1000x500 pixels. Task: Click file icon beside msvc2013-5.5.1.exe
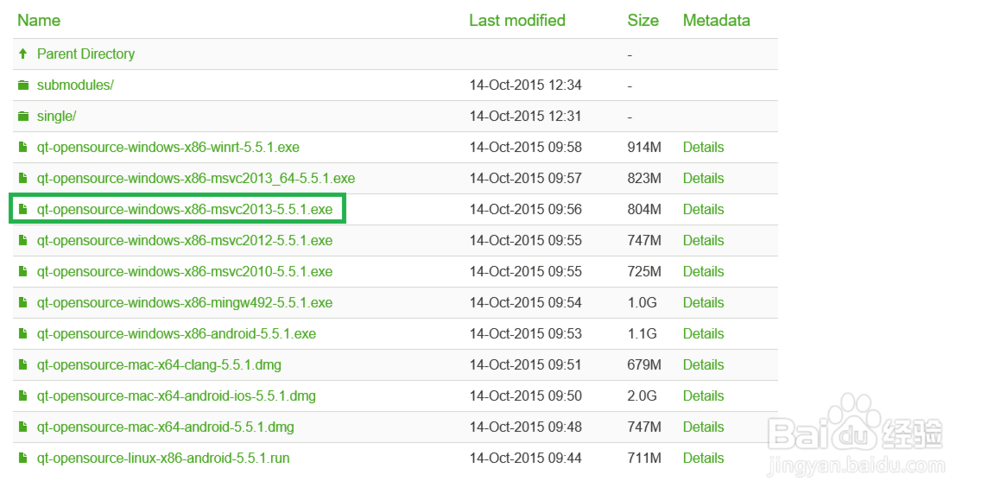click(23, 210)
